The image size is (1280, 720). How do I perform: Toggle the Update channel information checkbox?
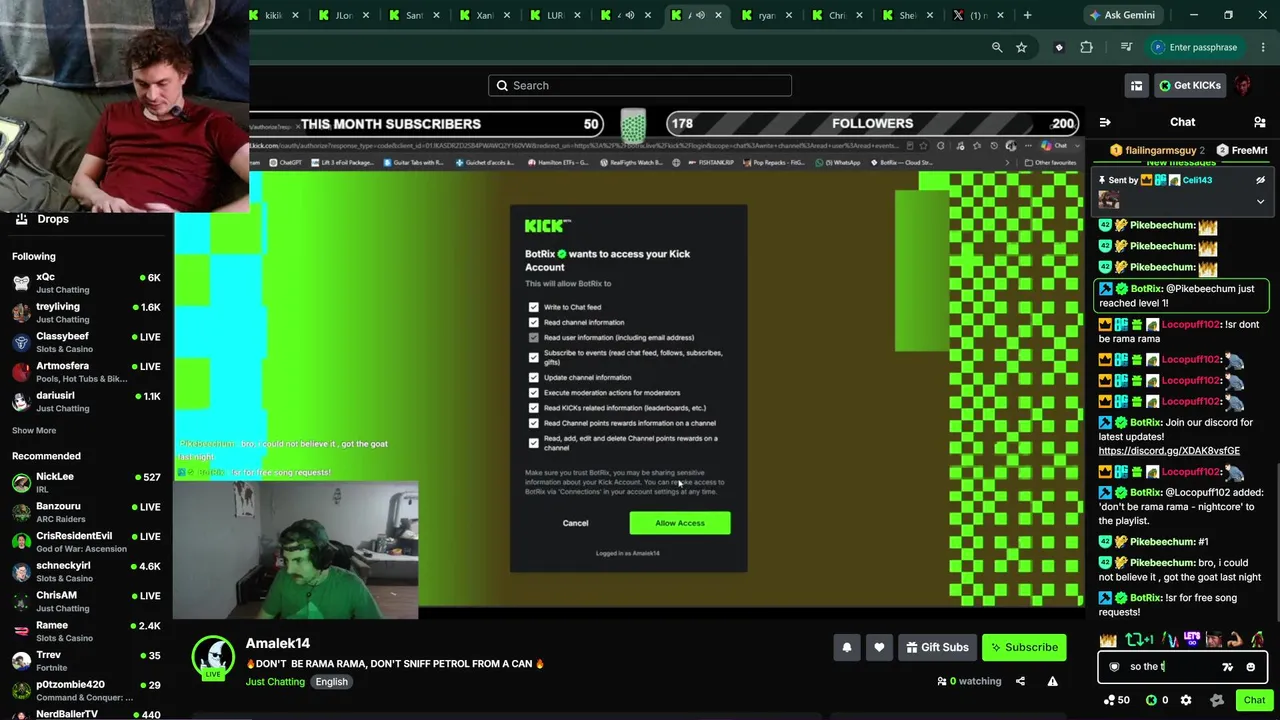[x=534, y=377]
